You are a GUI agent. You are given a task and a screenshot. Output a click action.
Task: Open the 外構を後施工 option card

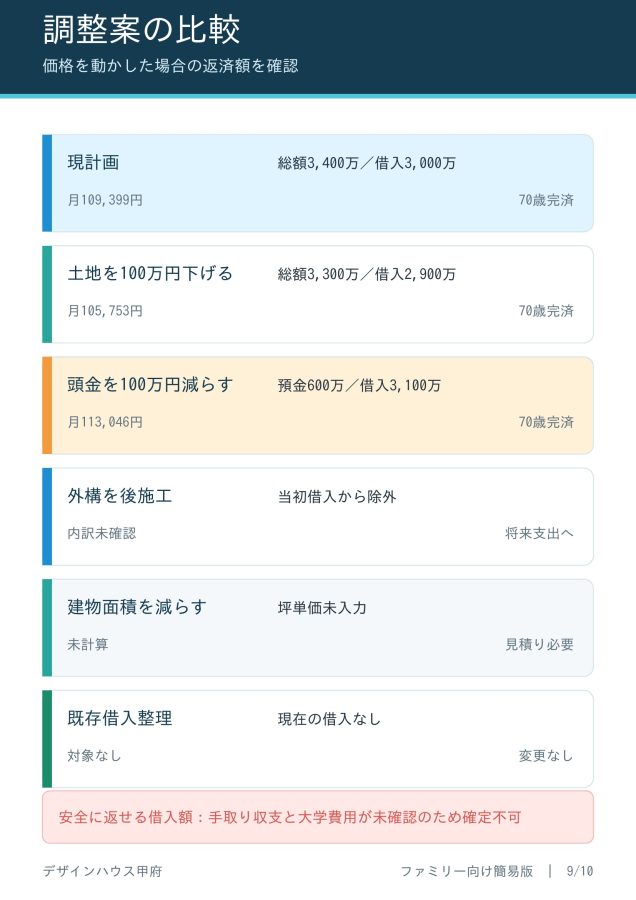[317, 517]
